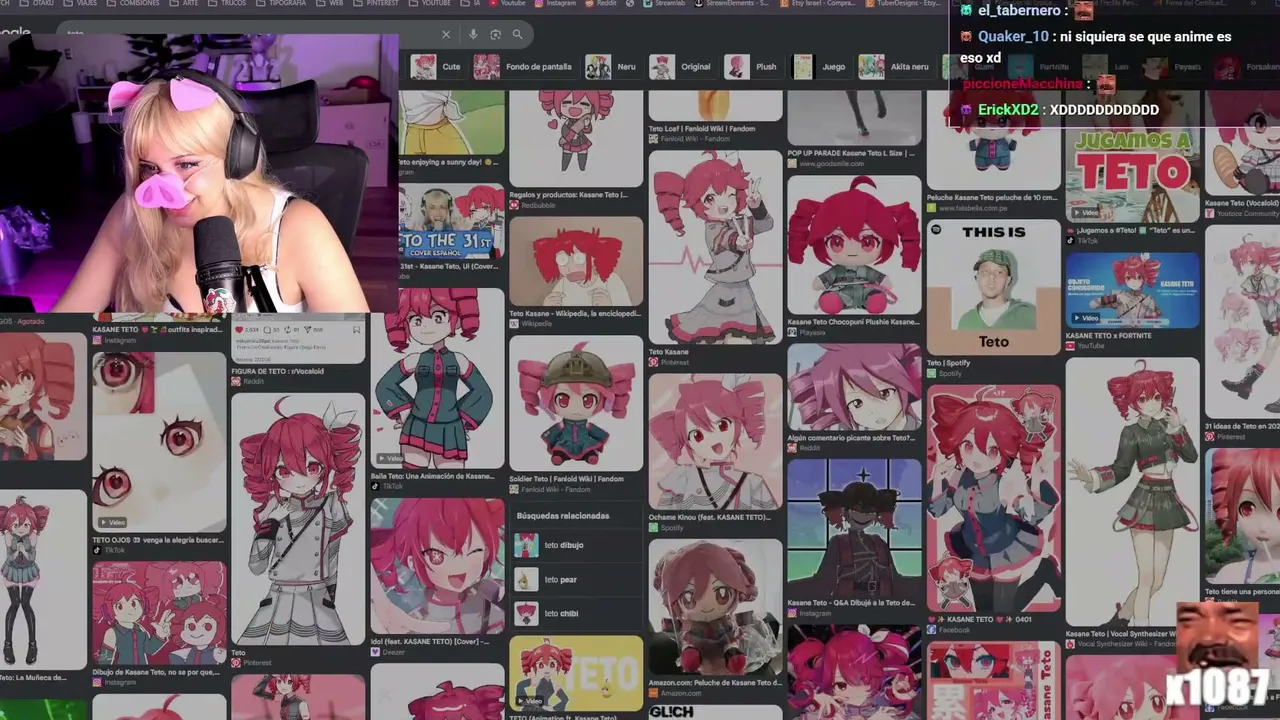
Task: Open the ARTE bookmarks folder
Action: pos(185,3)
